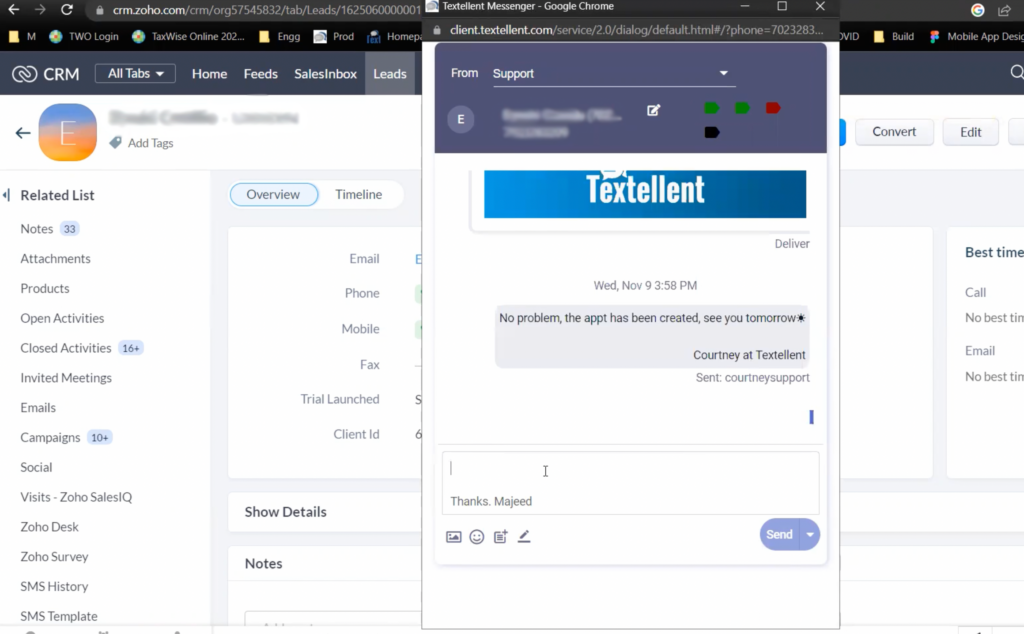Click Add Tags link
The image size is (1024, 634).
click(150, 143)
